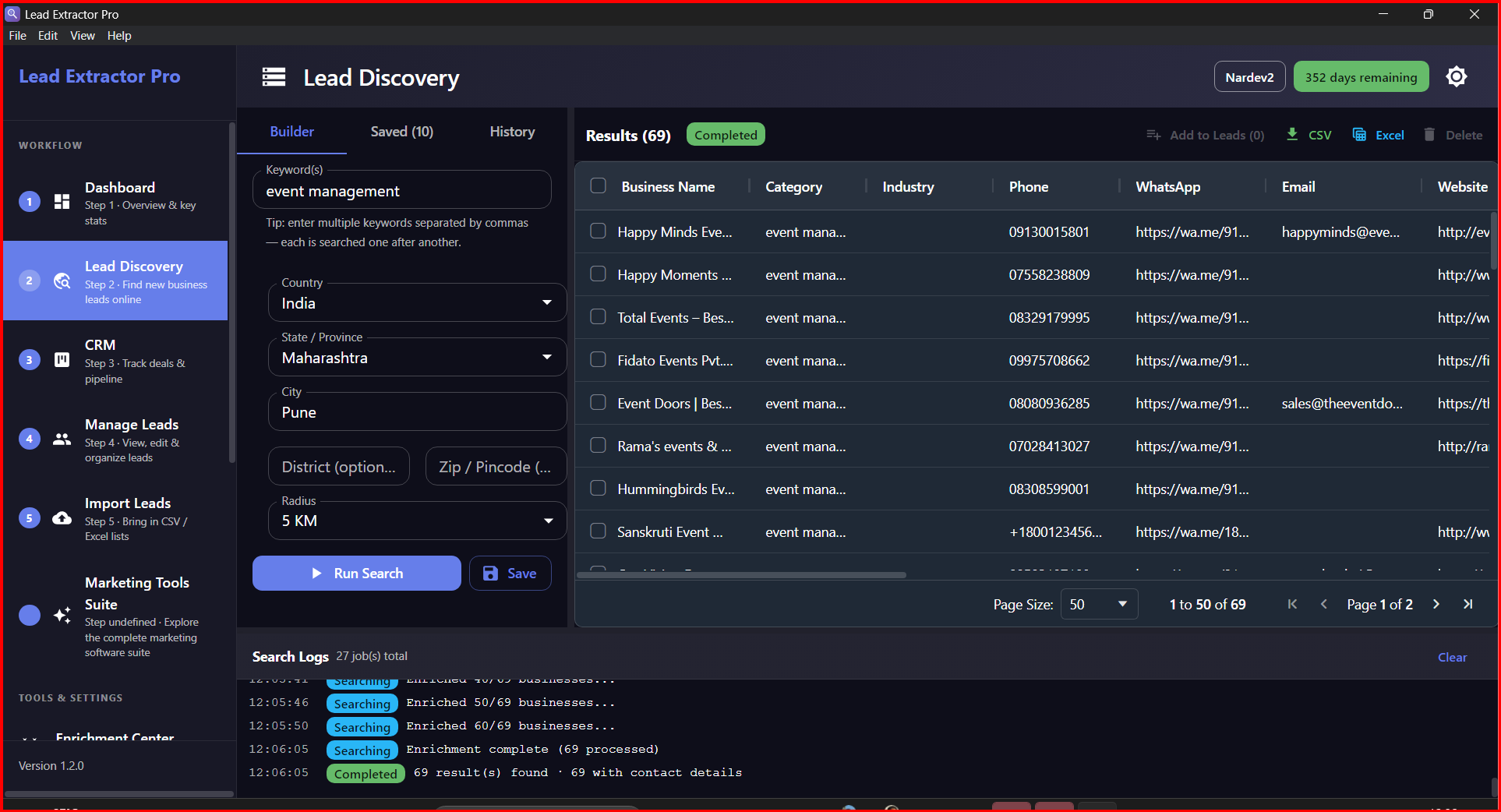Open the Country dropdown showing India

[417, 302]
